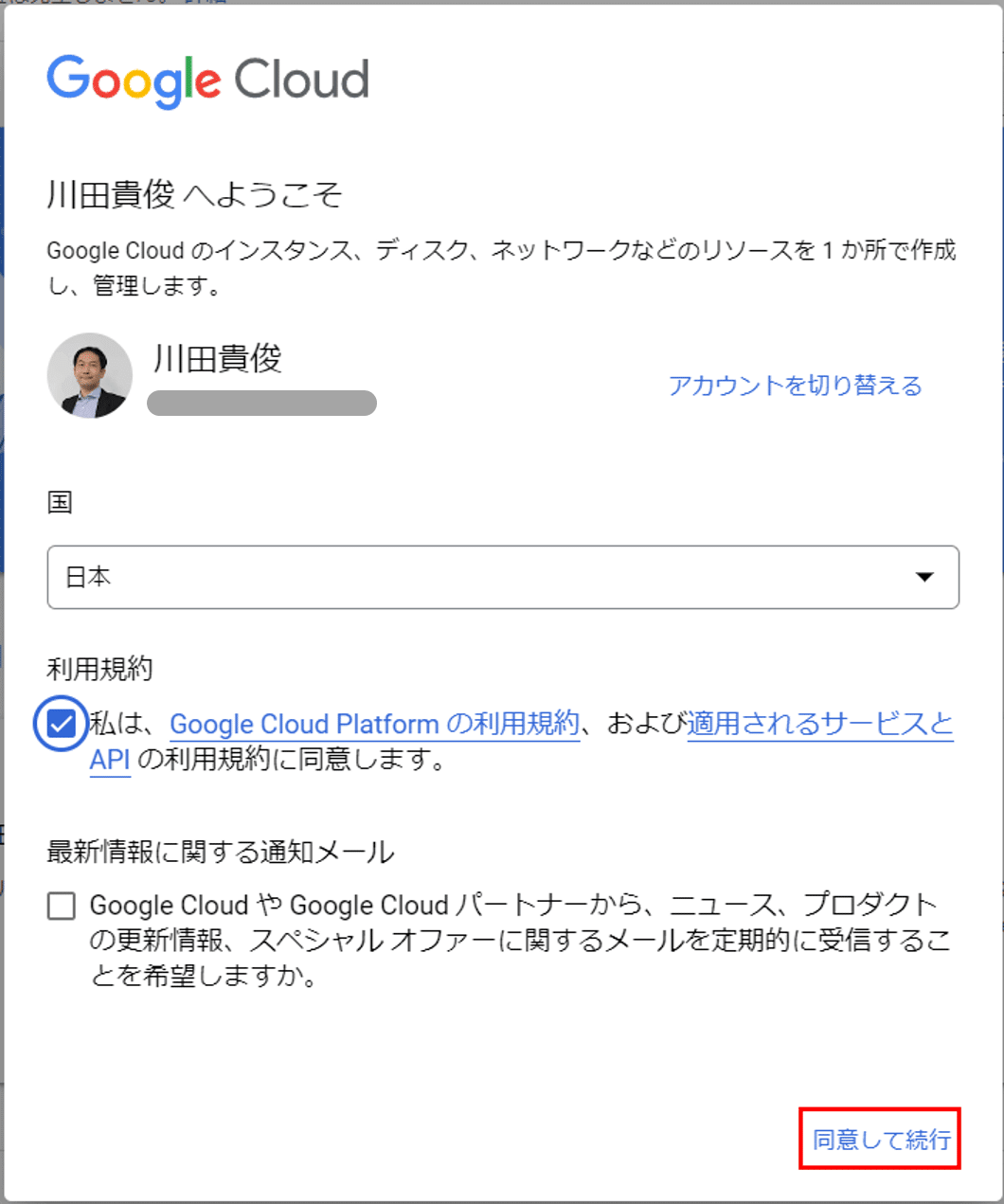Click the Google Cloud resources description paragraph
This screenshot has width=1004, height=1204.
pyautogui.click(x=500, y=267)
